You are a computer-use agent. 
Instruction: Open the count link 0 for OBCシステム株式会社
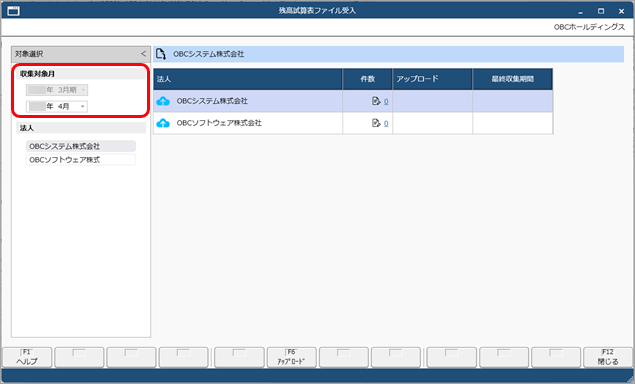point(386,102)
